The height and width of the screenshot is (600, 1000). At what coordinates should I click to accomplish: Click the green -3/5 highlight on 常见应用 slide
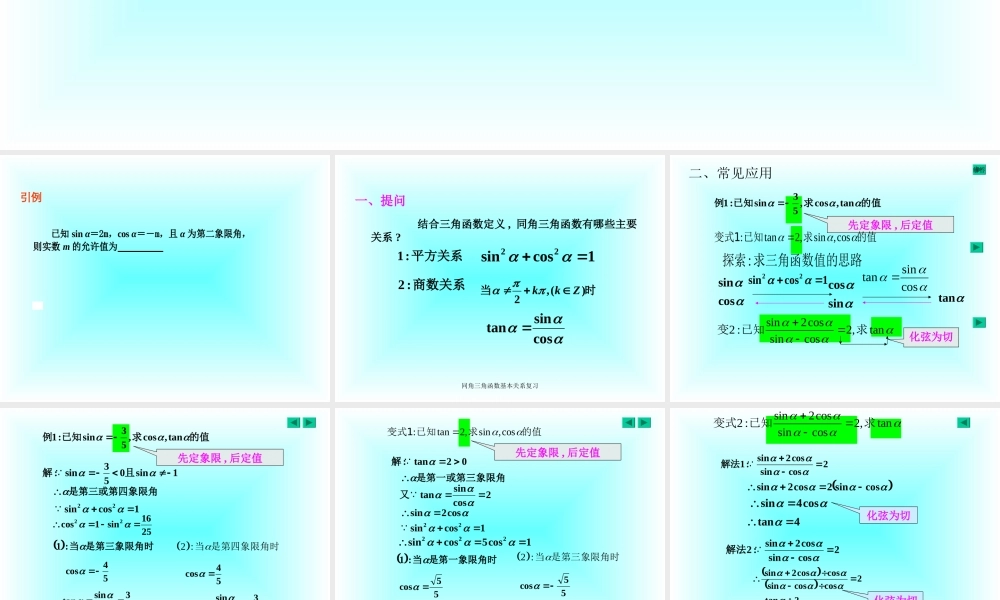tap(794, 208)
